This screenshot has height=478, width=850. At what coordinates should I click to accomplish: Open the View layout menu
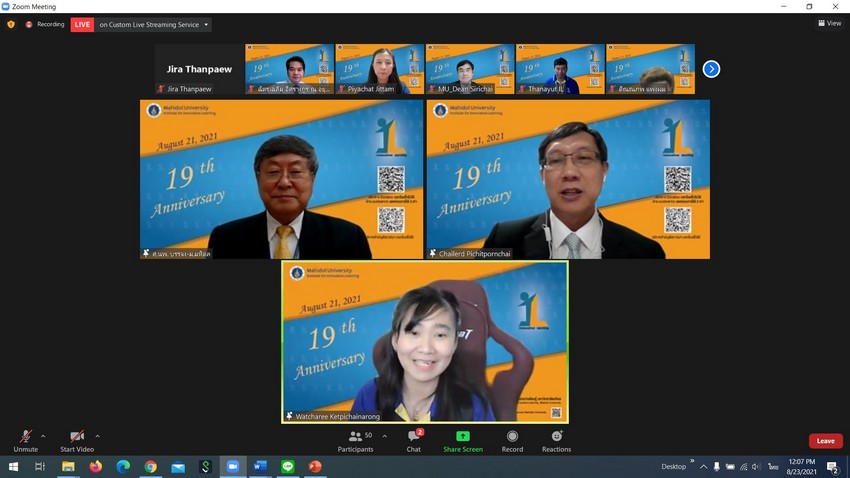(x=829, y=23)
